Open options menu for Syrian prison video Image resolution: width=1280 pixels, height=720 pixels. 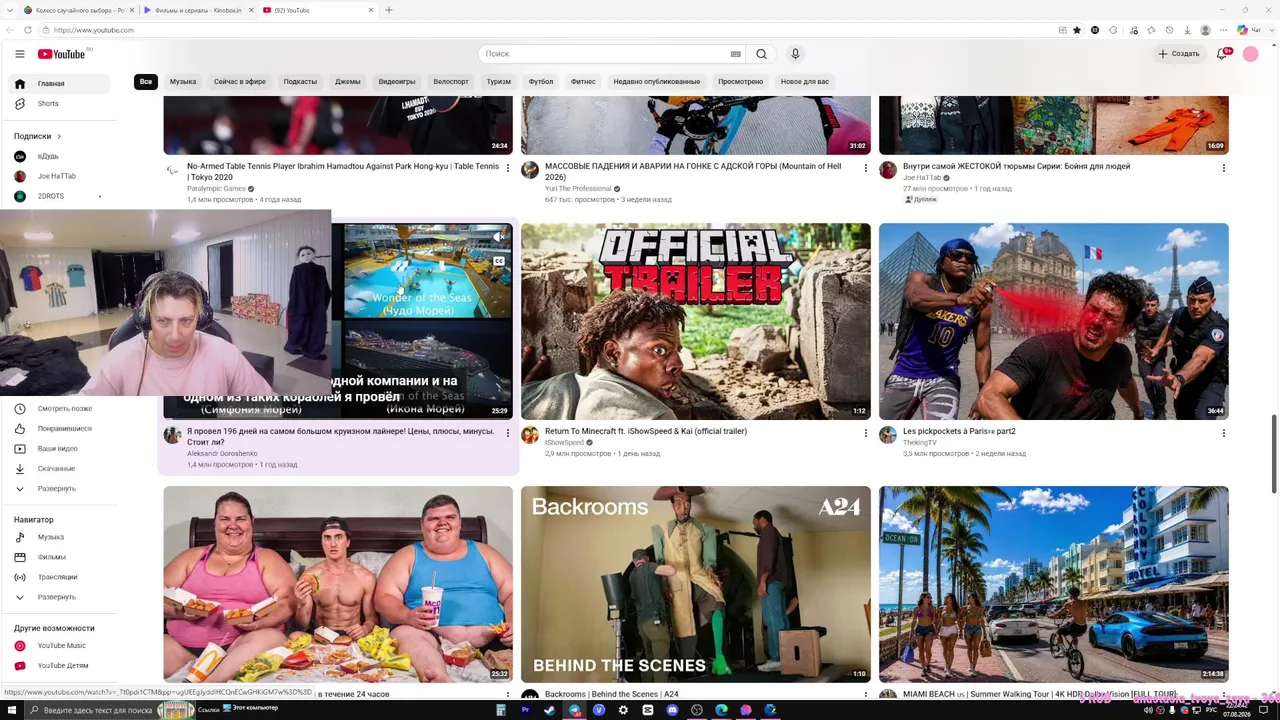pyautogui.click(x=1223, y=168)
